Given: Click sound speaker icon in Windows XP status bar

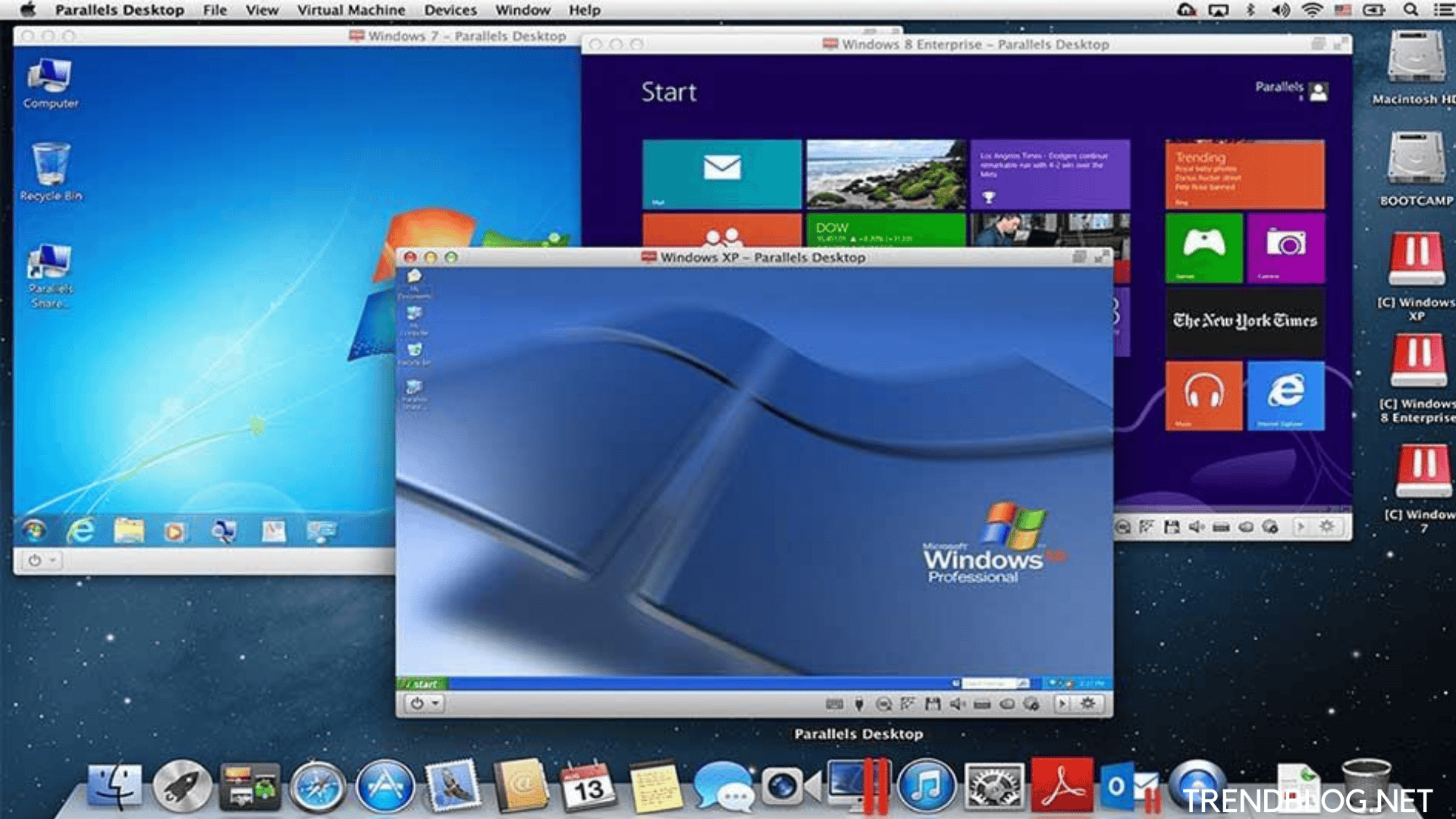Looking at the screenshot, I should 958,704.
